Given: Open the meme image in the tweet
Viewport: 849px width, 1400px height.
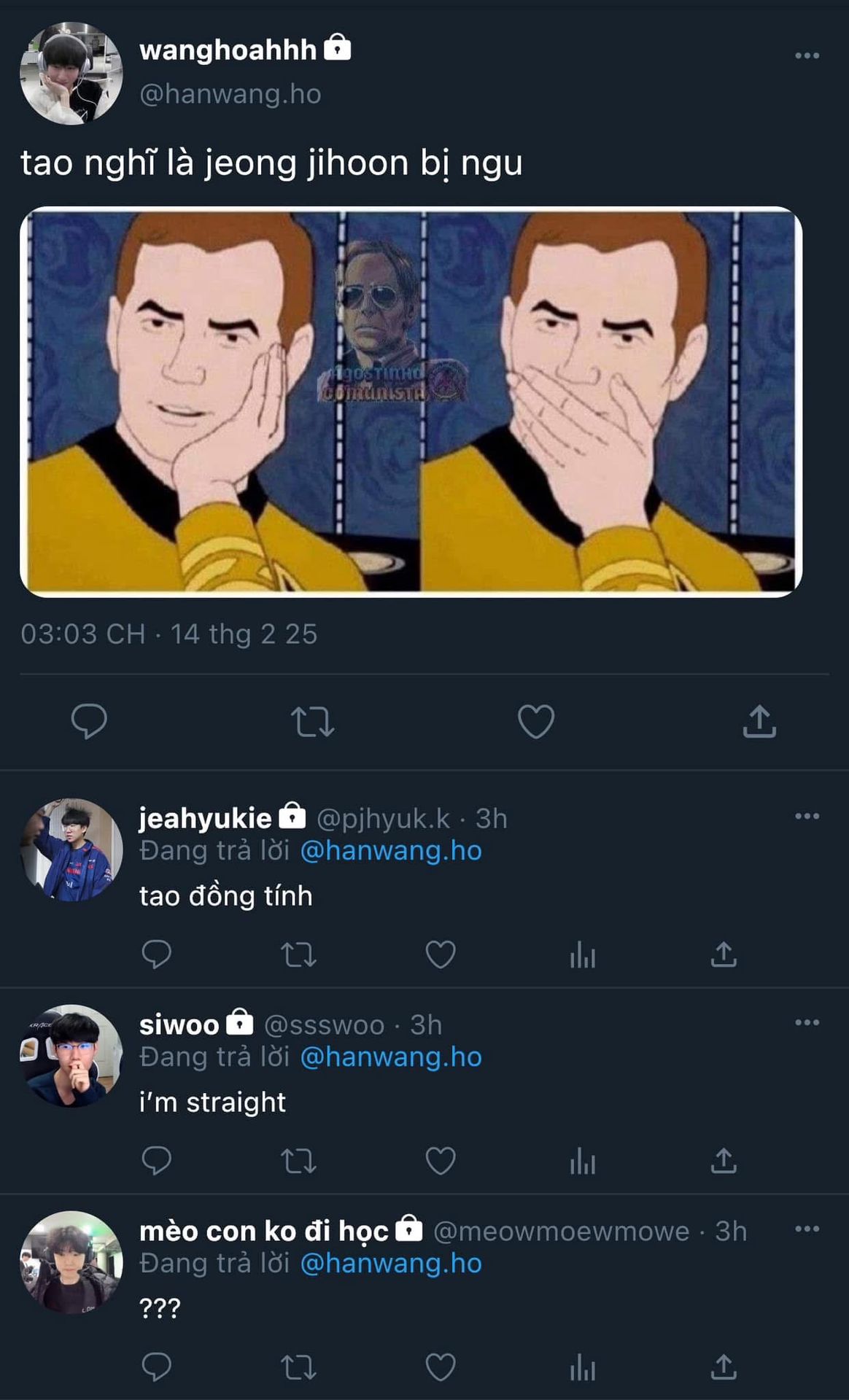Looking at the screenshot, I should pos(411,402).
